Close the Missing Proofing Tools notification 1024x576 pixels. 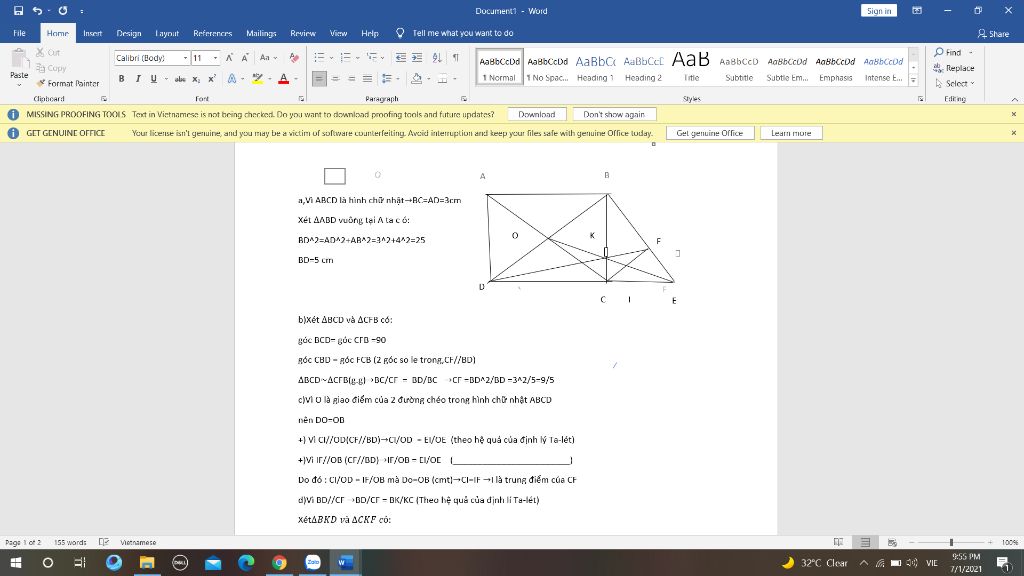pos(1014,114)
